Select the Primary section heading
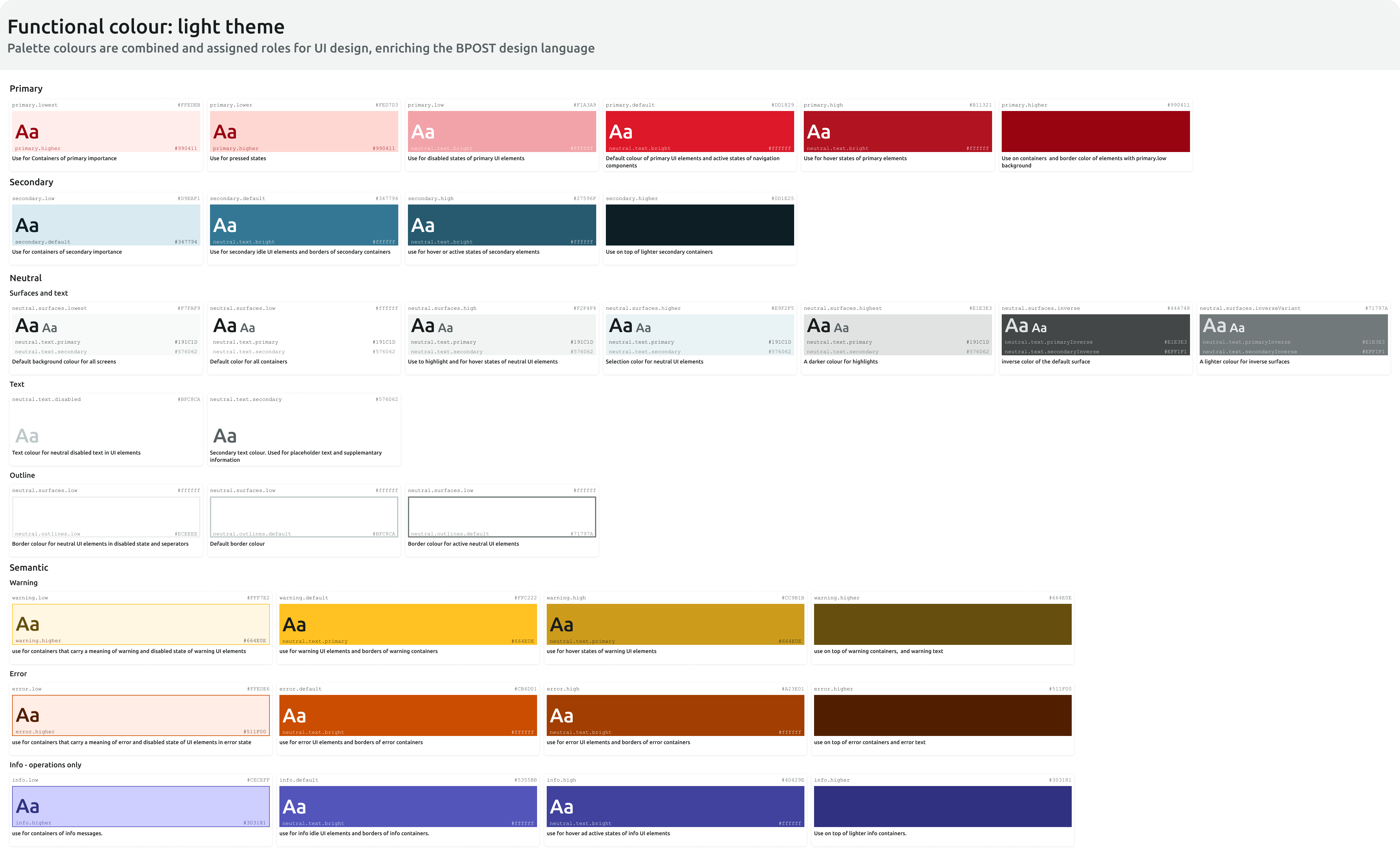1400x856 pixels. coord(26,88)
